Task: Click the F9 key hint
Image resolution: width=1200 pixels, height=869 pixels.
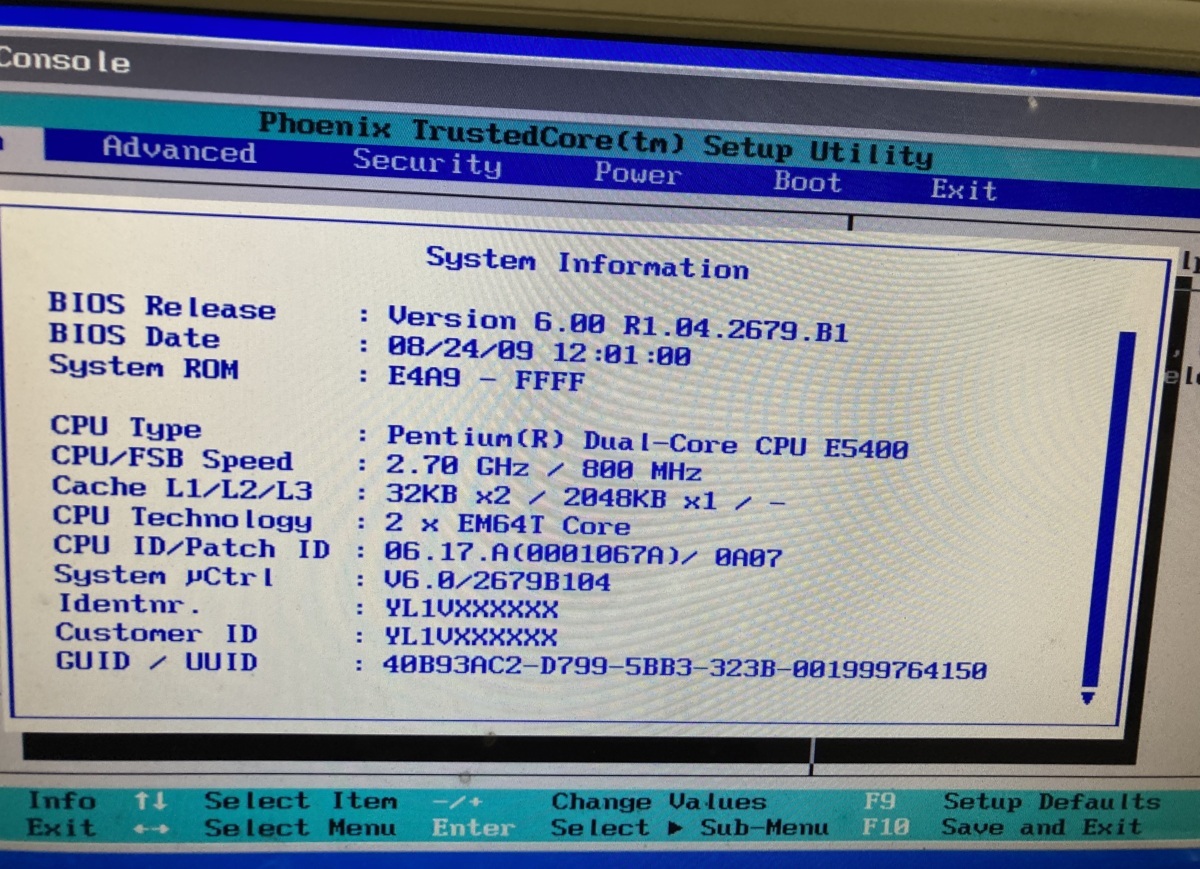Action: click(x=880, y=801)
